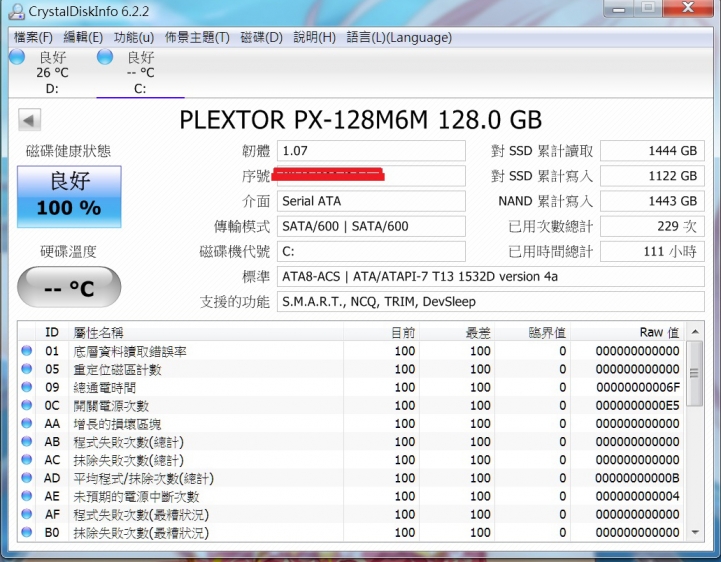Click the total host reads value 1444 GB
The image size is (721, 562).
[x=652, y=151]
